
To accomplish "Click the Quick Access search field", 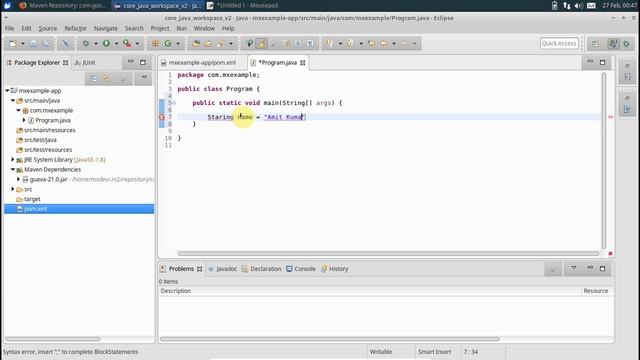I will (559, 43).
